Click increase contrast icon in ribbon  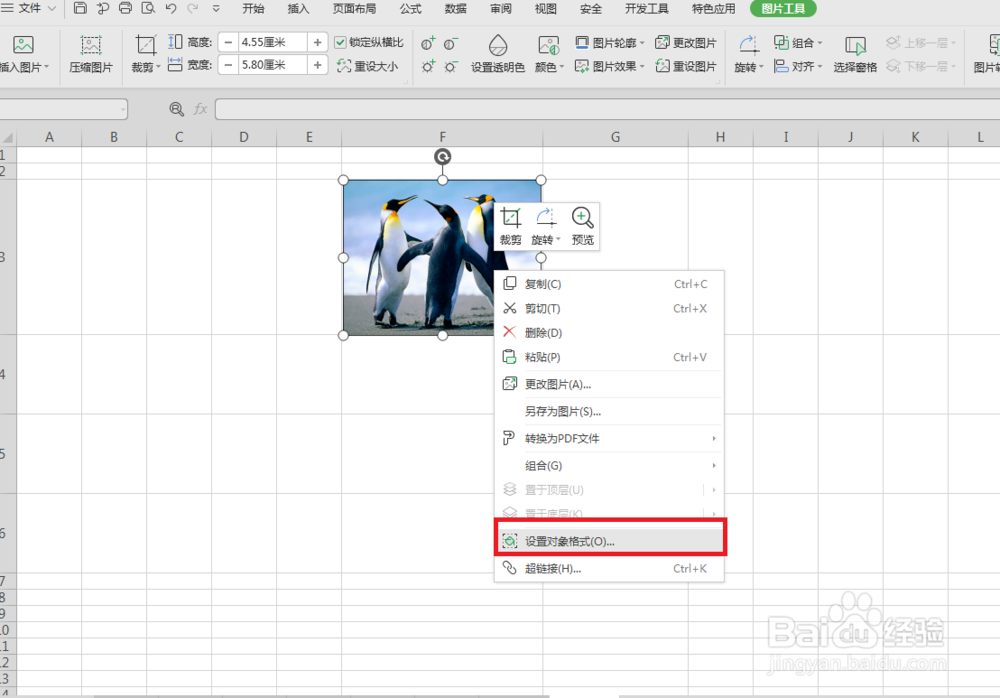tap(428, 43)
